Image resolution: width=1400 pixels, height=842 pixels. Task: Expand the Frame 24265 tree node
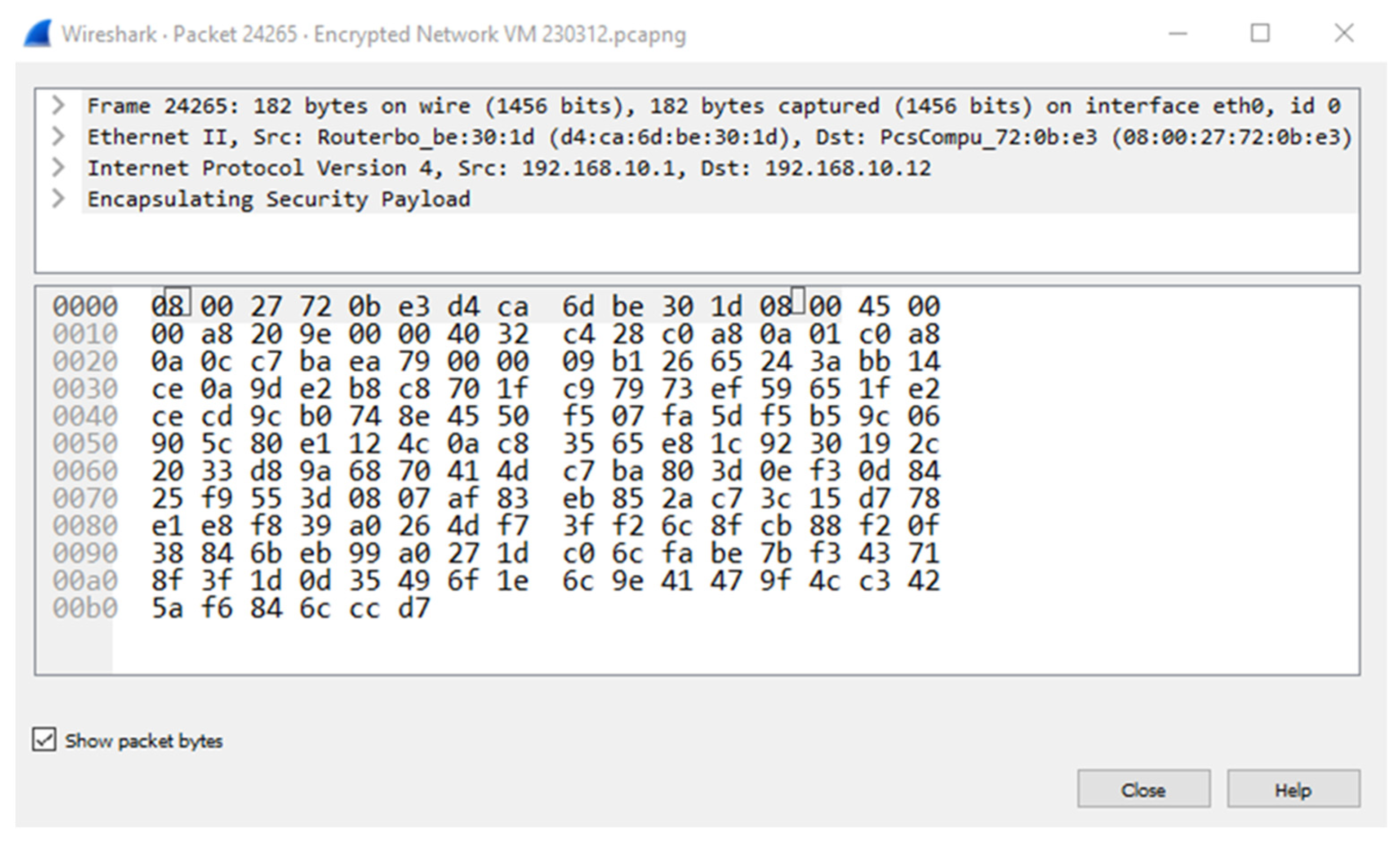click(x=58, y=106)
